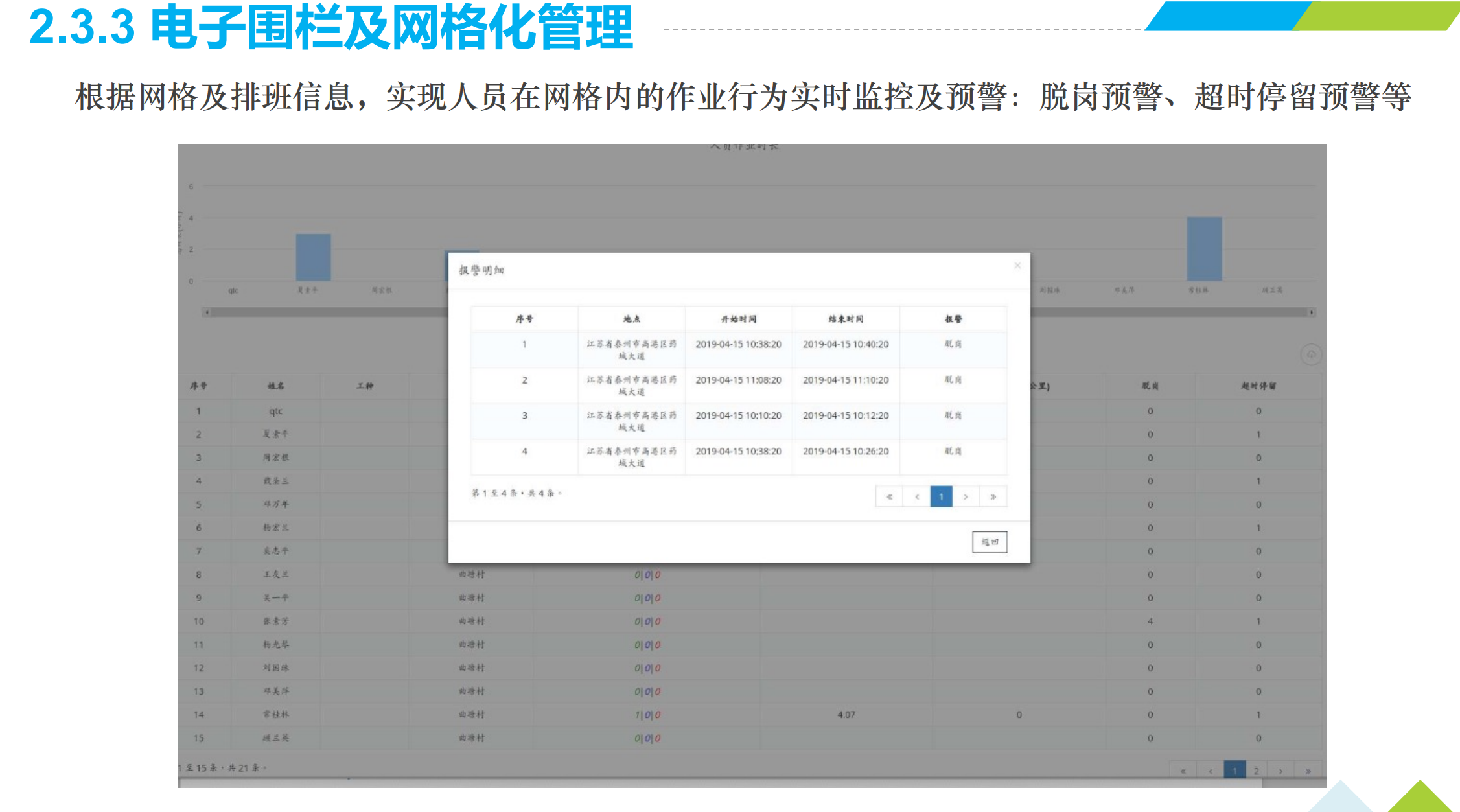Go to last page in background table pagination

1308,771
